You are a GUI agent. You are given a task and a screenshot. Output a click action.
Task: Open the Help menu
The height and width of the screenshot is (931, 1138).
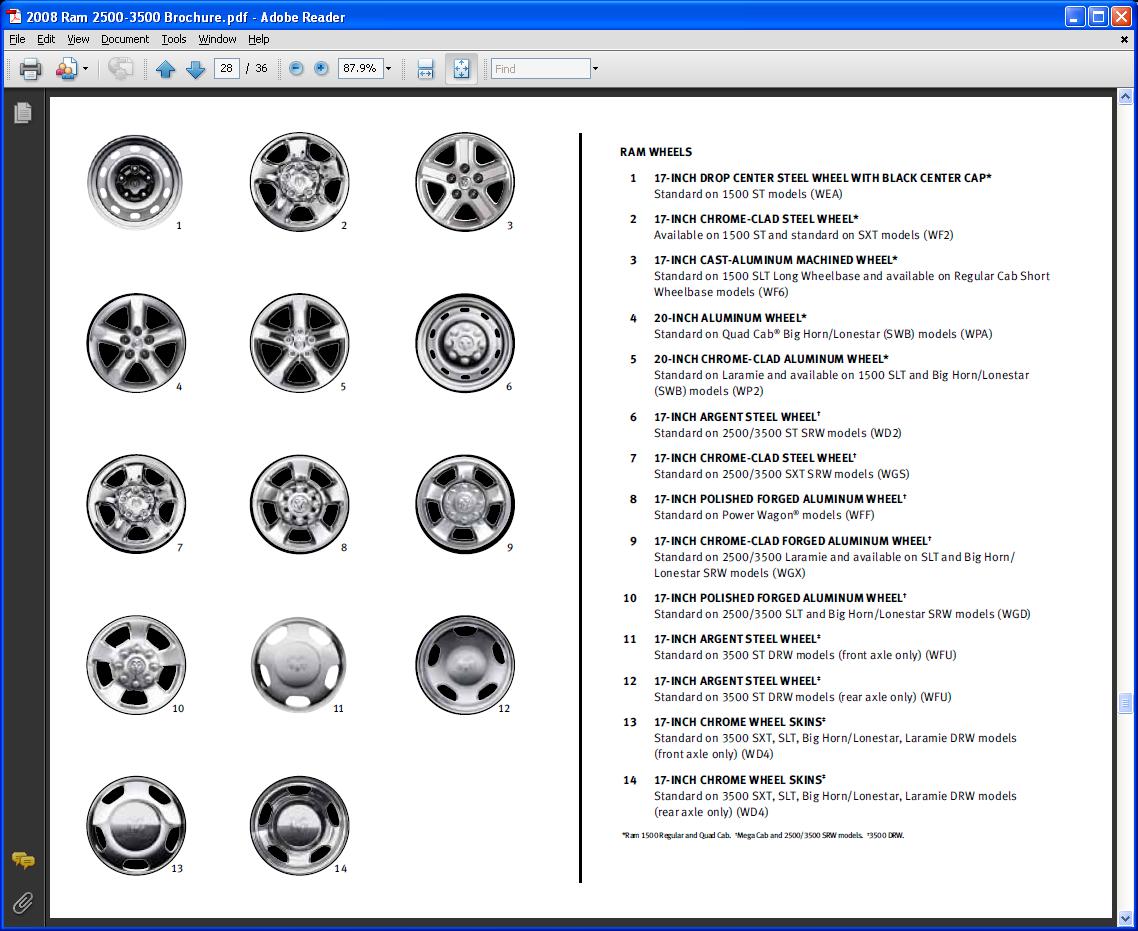(x=259, y=39)
